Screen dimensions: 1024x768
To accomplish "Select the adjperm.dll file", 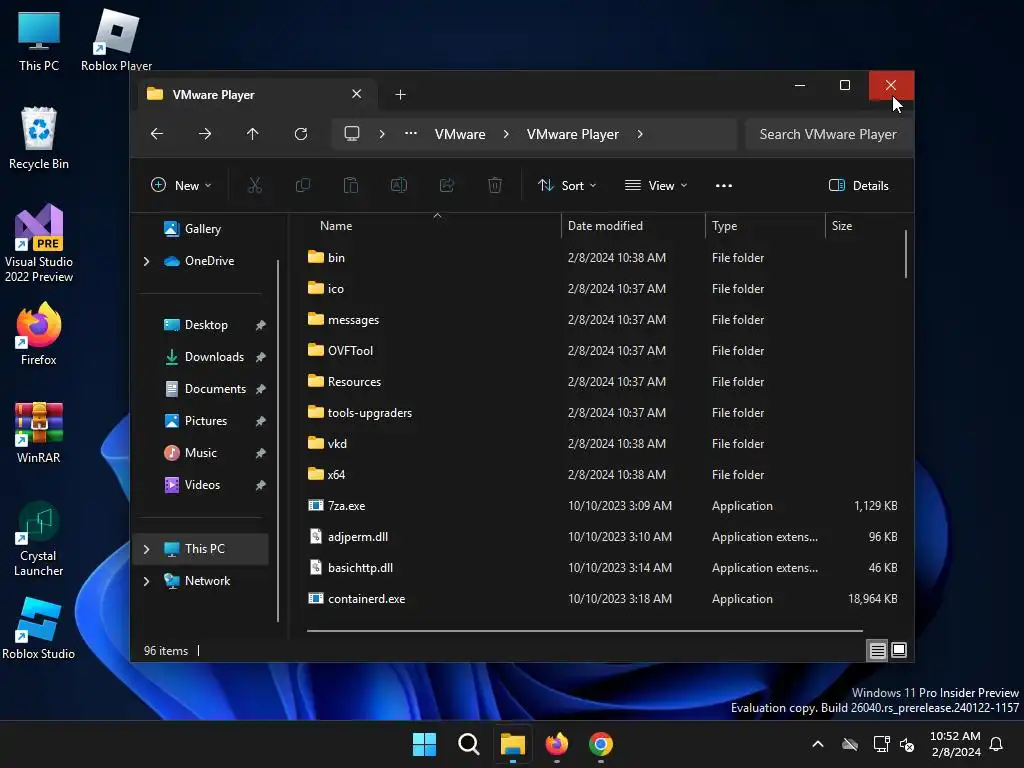I will pos(358,537).
